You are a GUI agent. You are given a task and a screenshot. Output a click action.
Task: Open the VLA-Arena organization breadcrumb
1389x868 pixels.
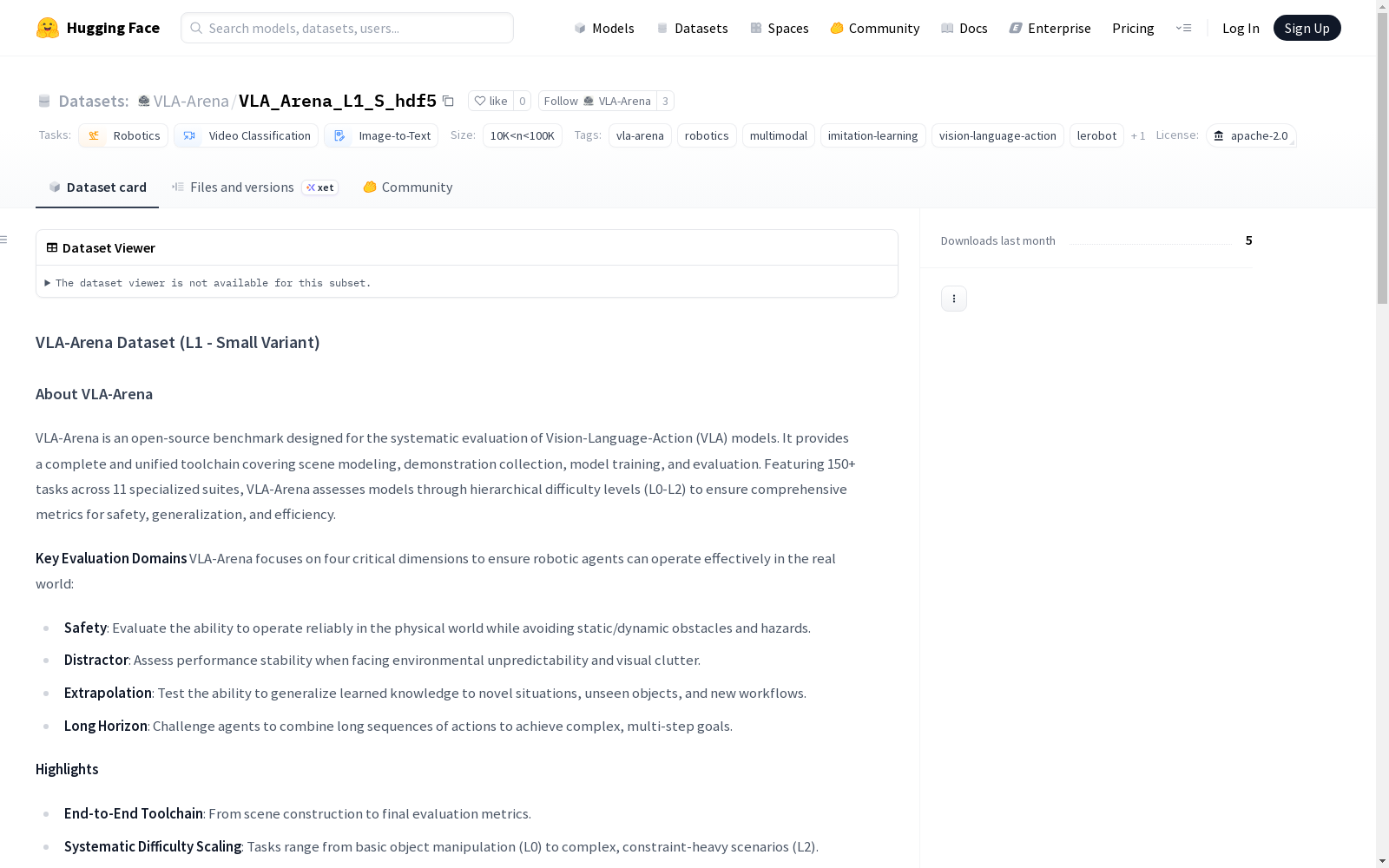click(x=191, y=101)
